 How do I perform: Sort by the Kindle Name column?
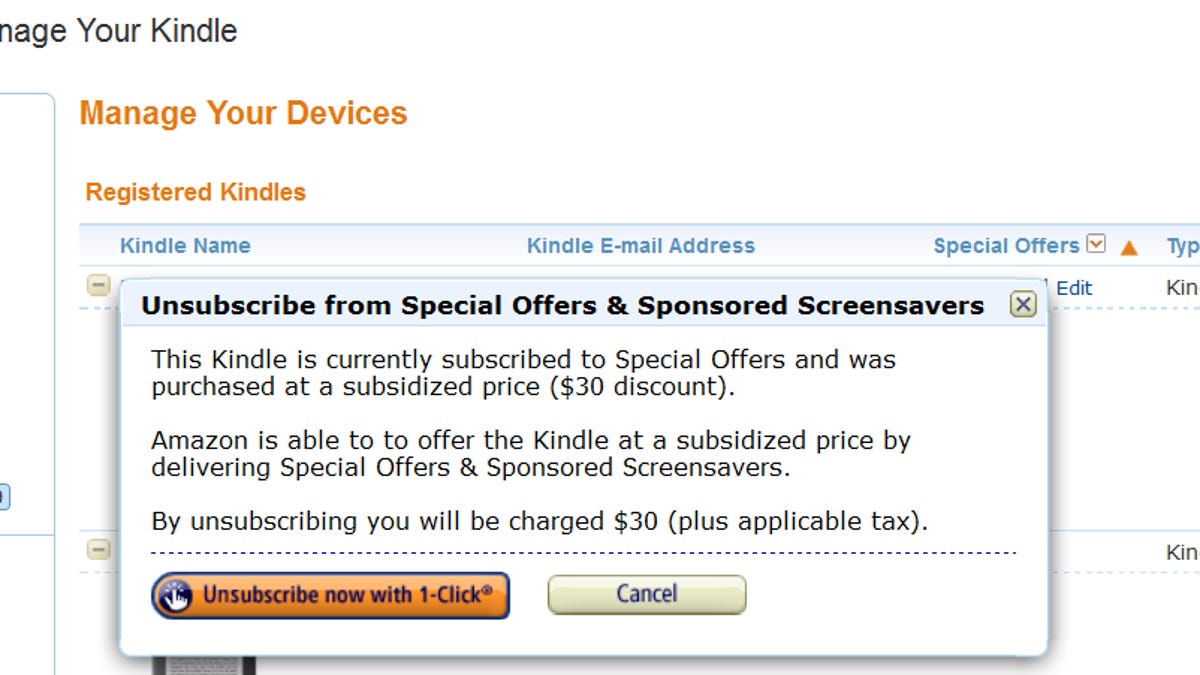[185, 246]
